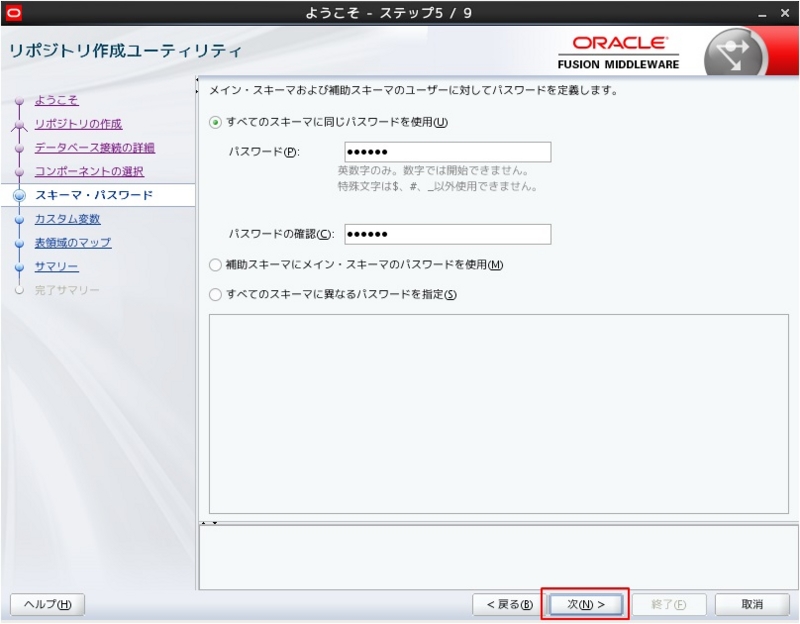Click the 表領域のマップ step bullet icon
This screenshot has width=800, height=624.
pyautogui.click(x=19, y=244)
